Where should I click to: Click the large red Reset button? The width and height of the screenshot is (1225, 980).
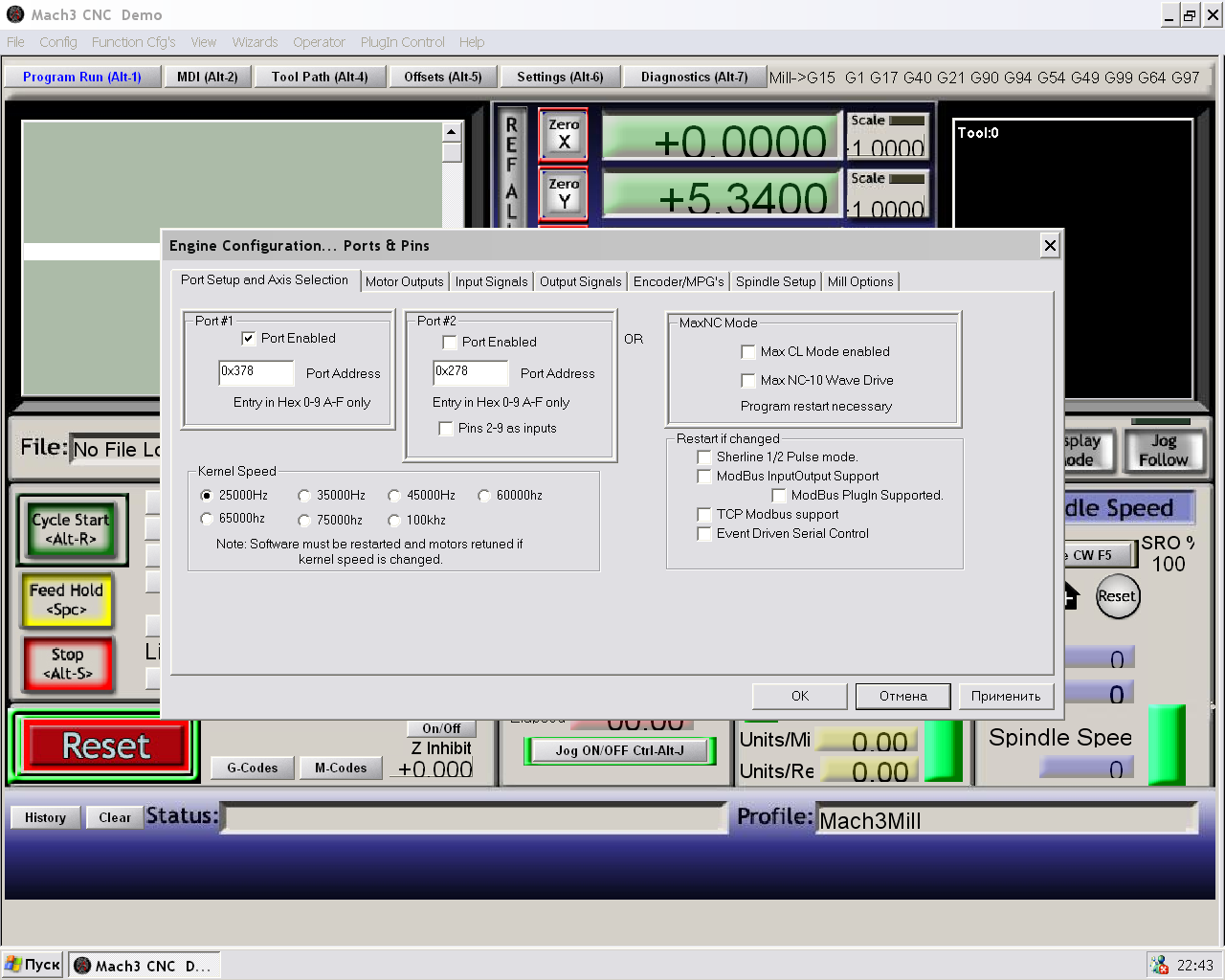pos(105,746)
